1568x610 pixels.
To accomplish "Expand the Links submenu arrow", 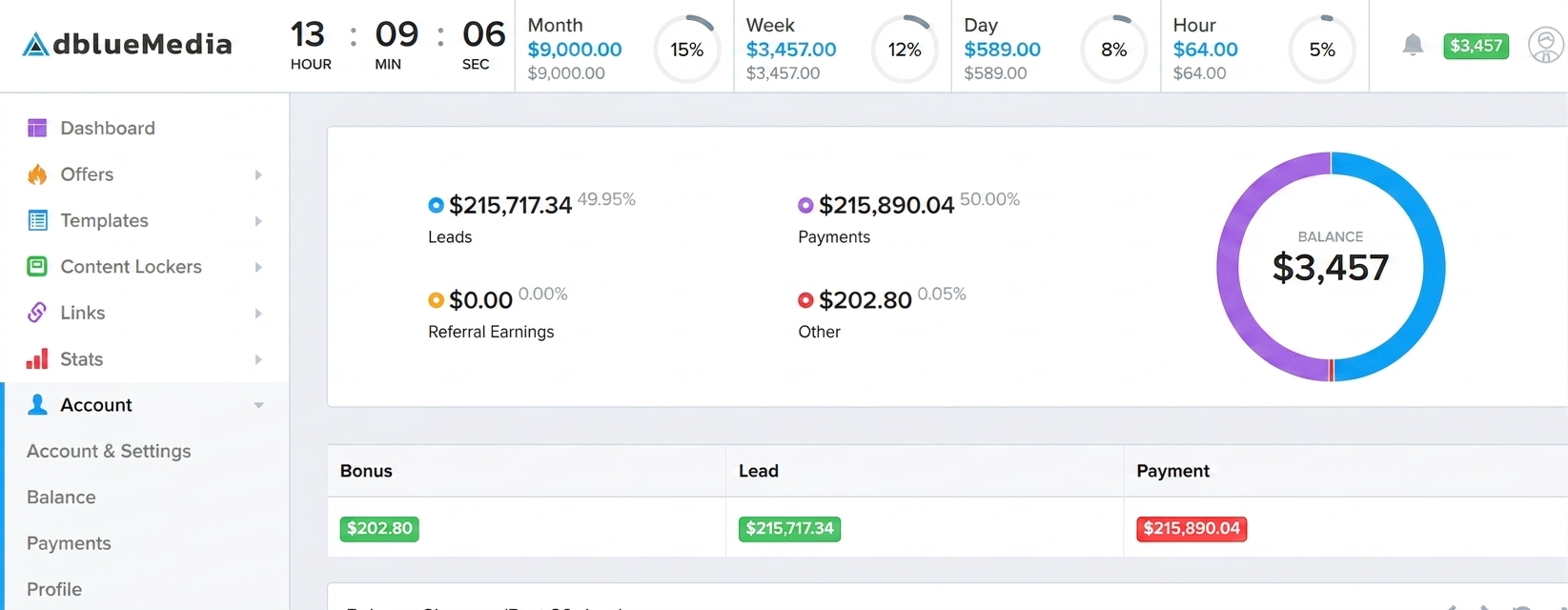I will [x=258, y=314].
